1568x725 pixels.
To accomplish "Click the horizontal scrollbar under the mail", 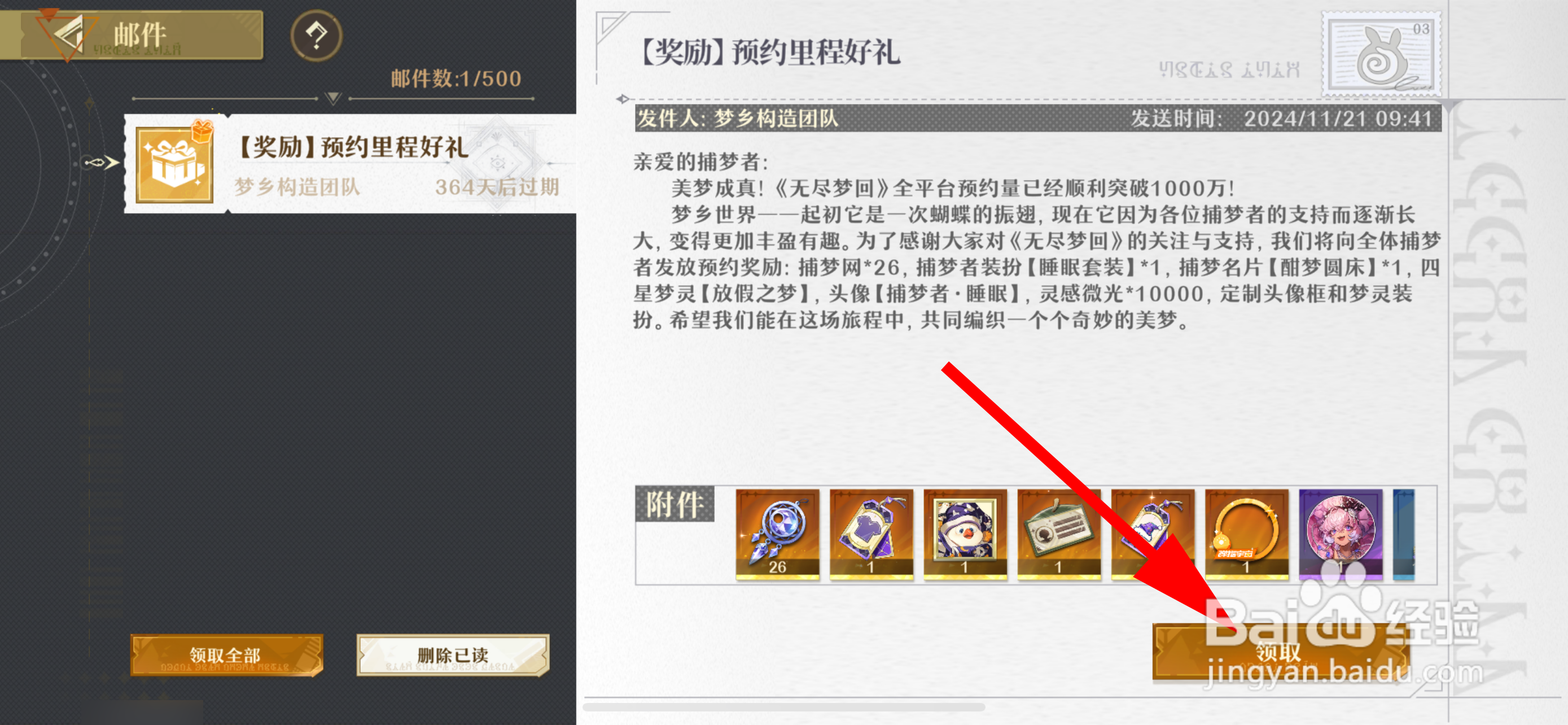I will (x=784, y=707).
